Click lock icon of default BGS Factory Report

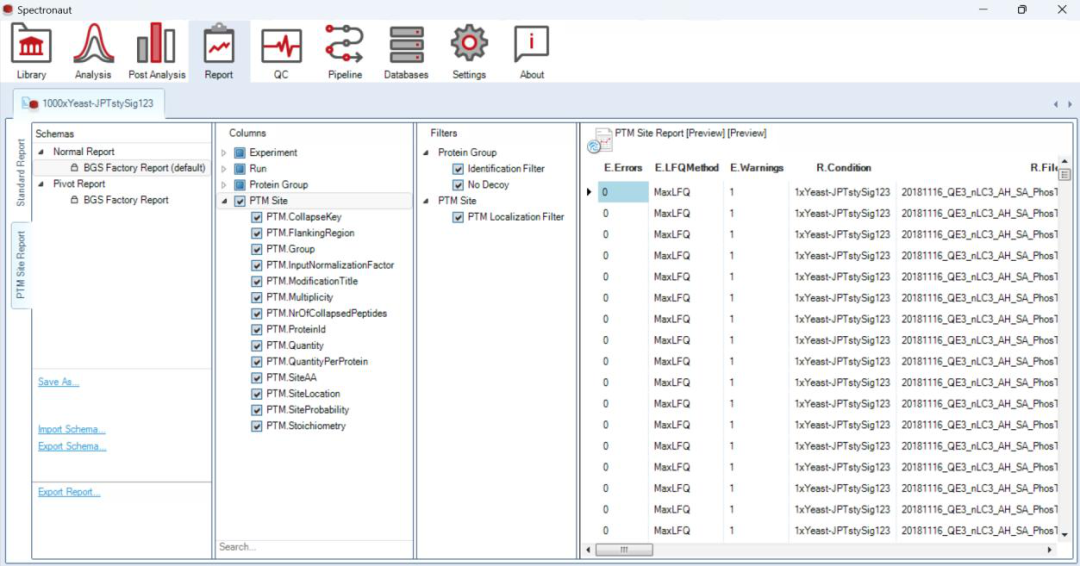[74, 167]
